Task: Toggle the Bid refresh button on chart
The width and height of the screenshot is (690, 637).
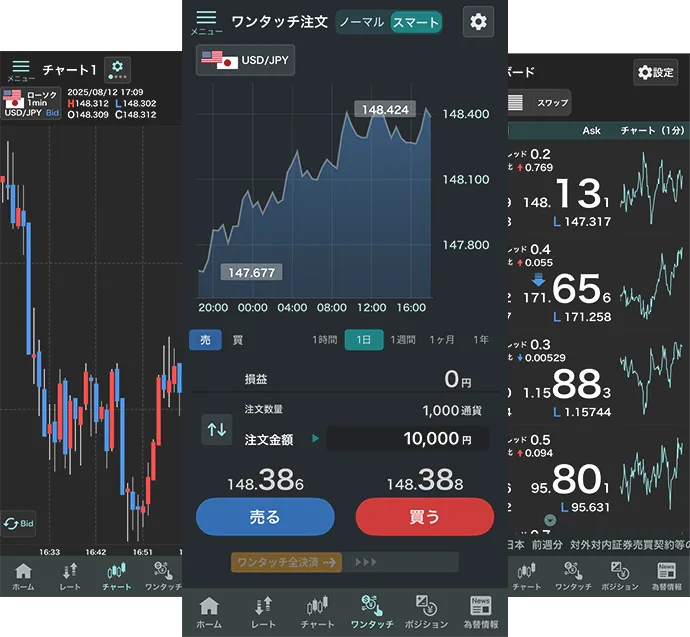Action: [19, 523]
